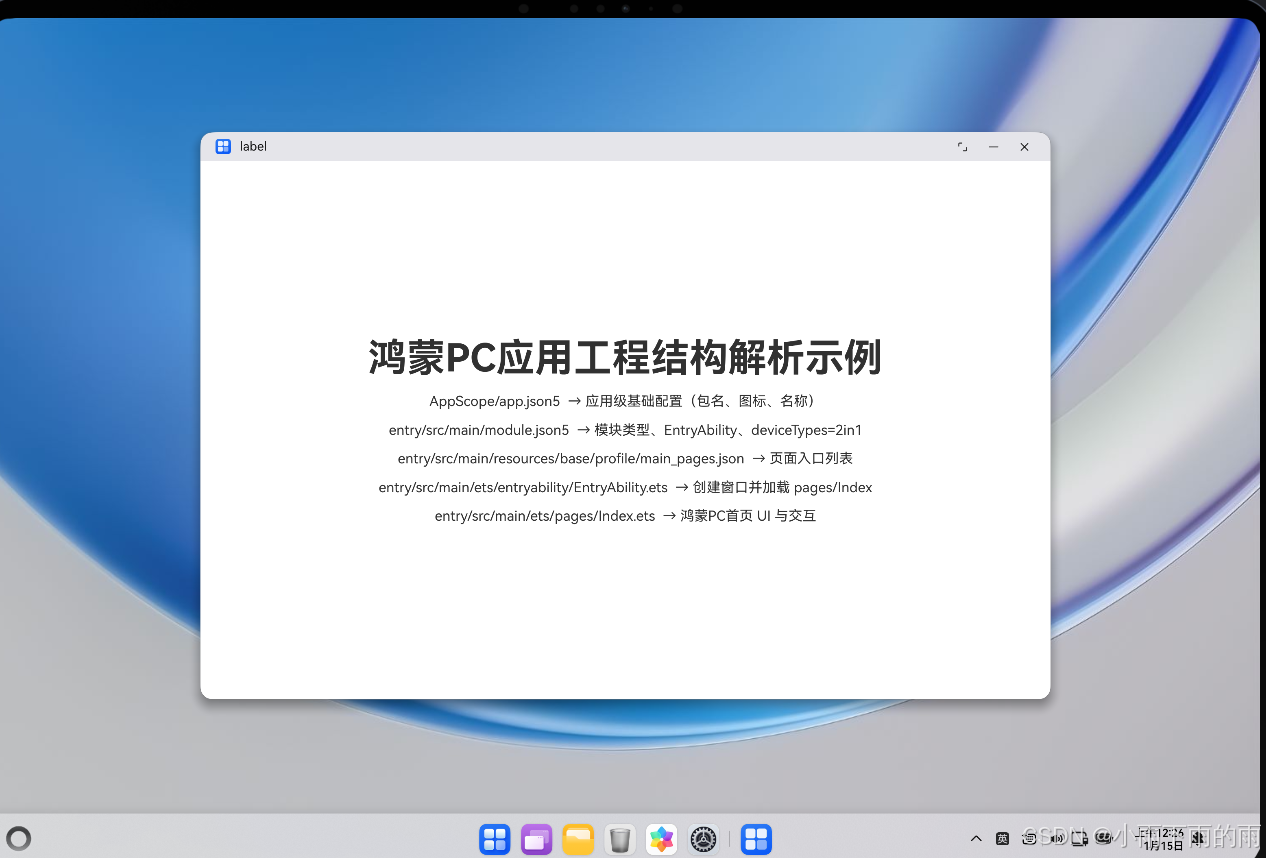Switch the 英 input method indicator
Image resolution: width=1266 pixels, height=858 pixels.
pos(1002,838)
